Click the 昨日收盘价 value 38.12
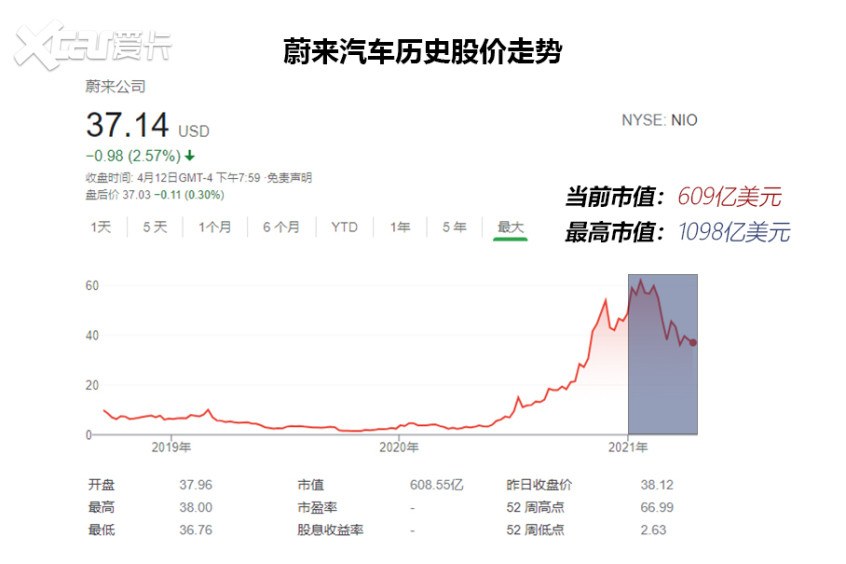 657,485
